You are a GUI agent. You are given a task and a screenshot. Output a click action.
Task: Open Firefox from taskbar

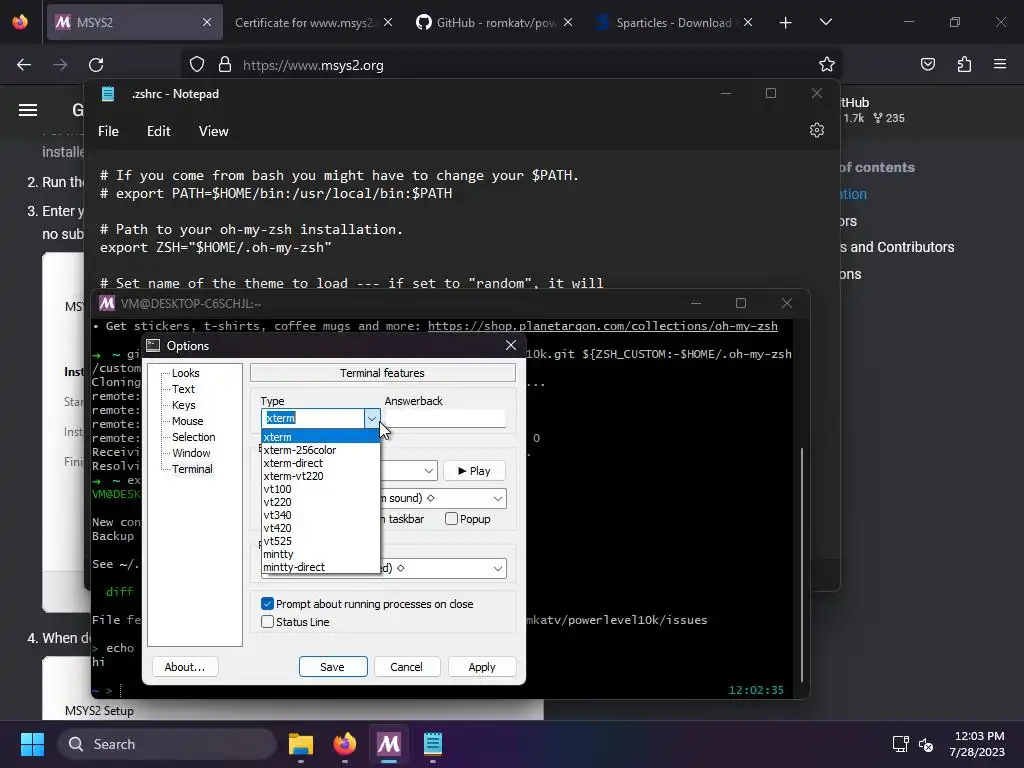pos(345,744)
